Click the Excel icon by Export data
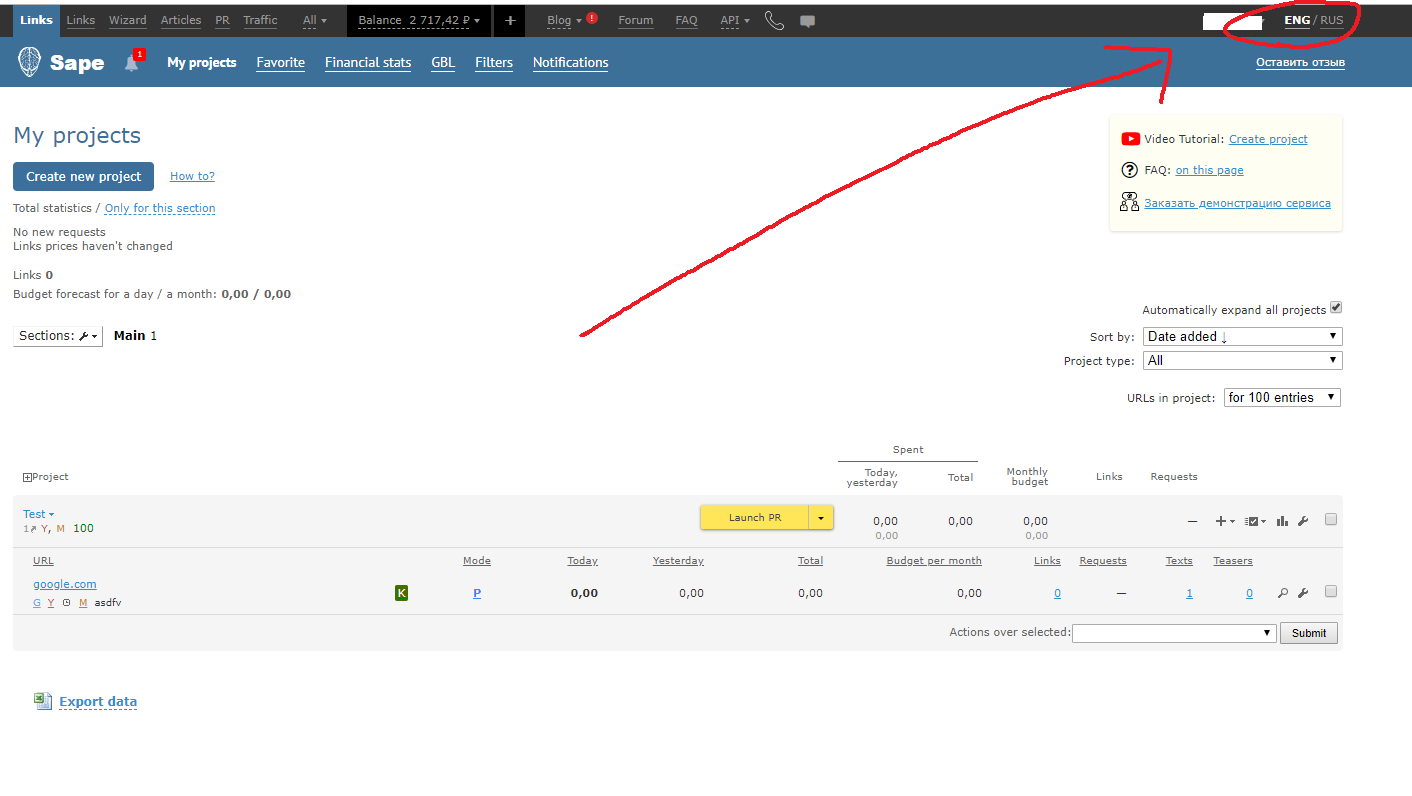The image size is (1412, 796). click(43, 701)
